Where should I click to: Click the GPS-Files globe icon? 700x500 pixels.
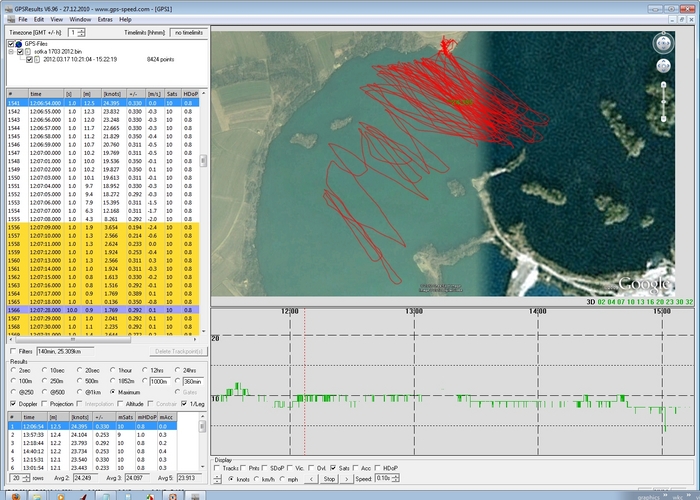(x=19, y=44)
